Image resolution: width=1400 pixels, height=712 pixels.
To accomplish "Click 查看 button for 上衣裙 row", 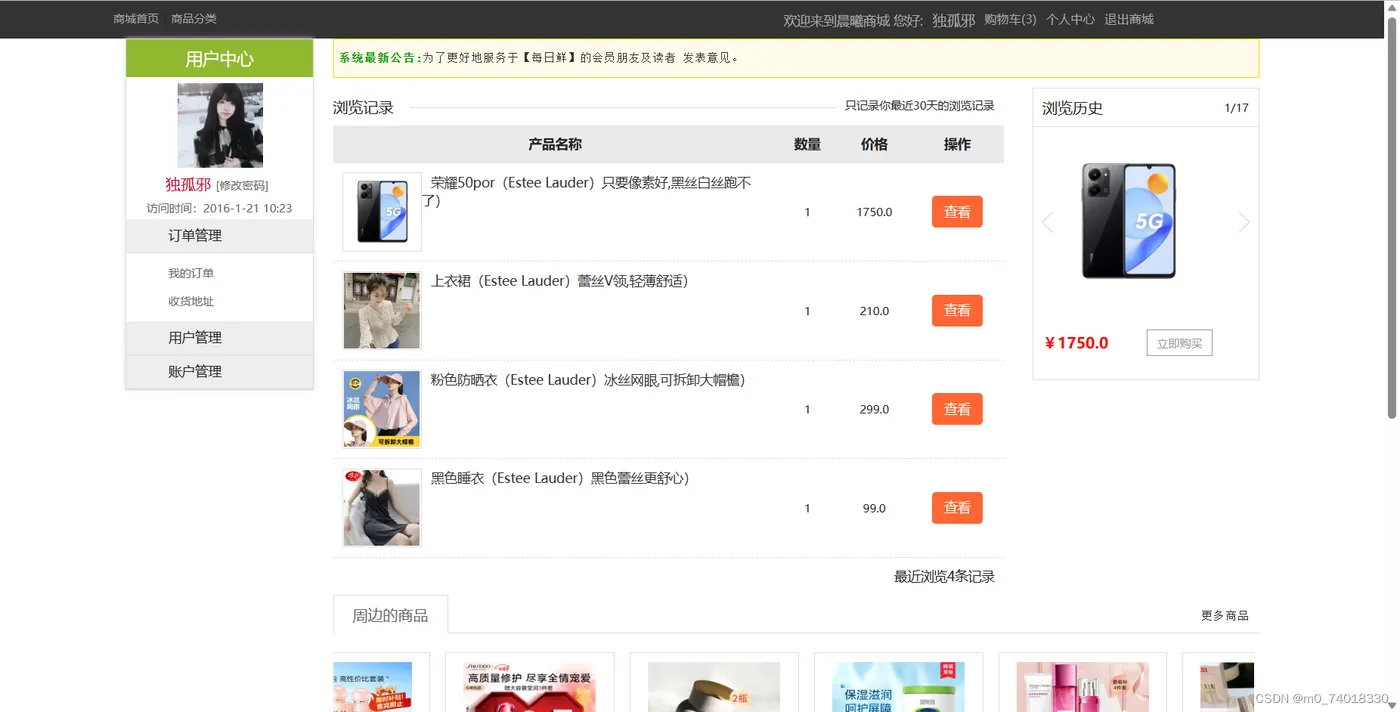I will pyautogui.click(x=957, y=311).
